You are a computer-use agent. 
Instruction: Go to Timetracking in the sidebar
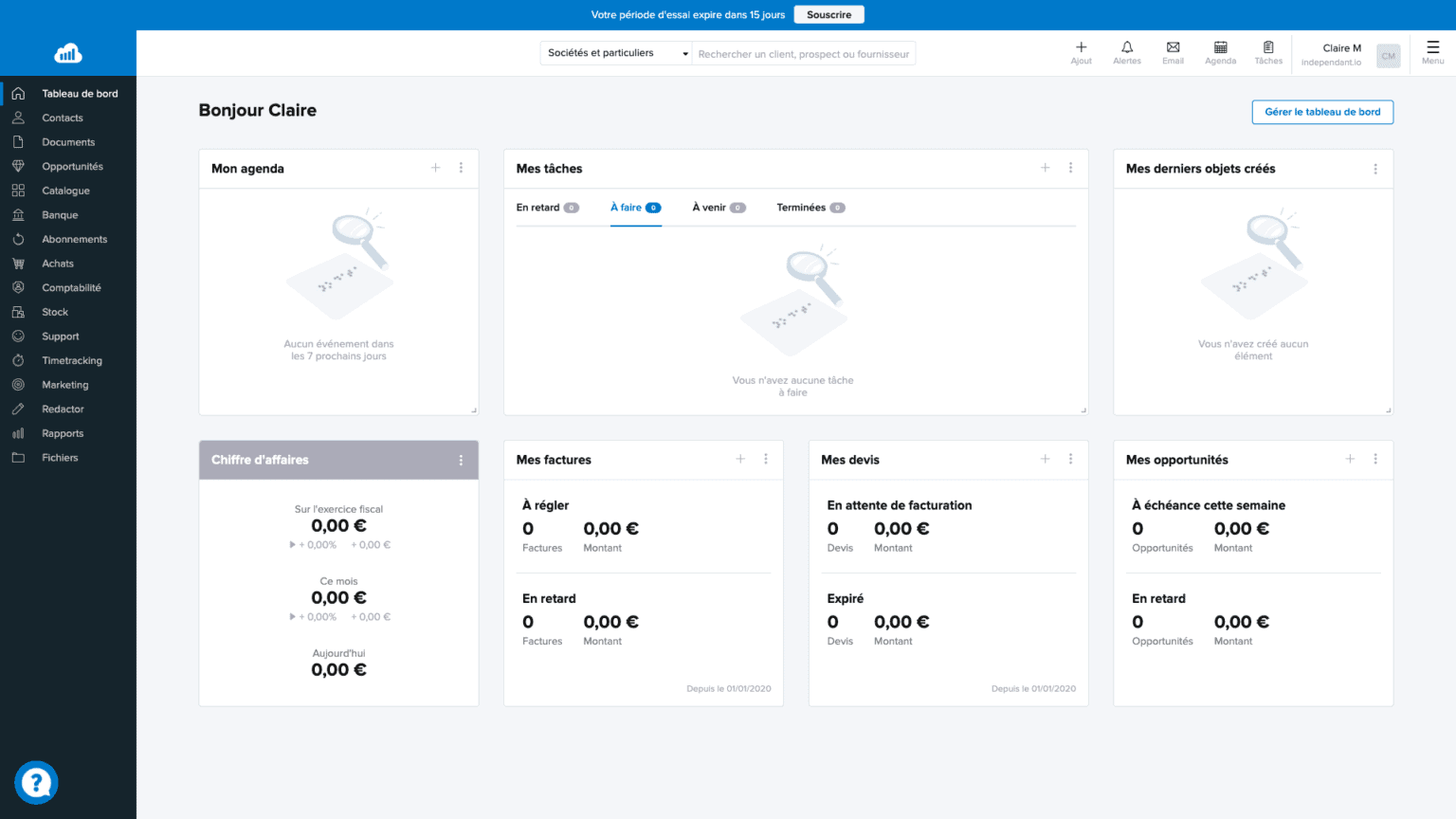click(x=72, y=360)
